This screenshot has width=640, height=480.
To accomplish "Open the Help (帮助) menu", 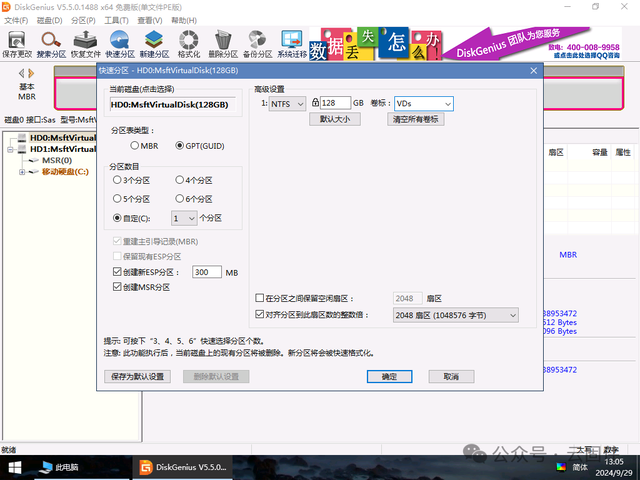I will (x=184, y=20).
